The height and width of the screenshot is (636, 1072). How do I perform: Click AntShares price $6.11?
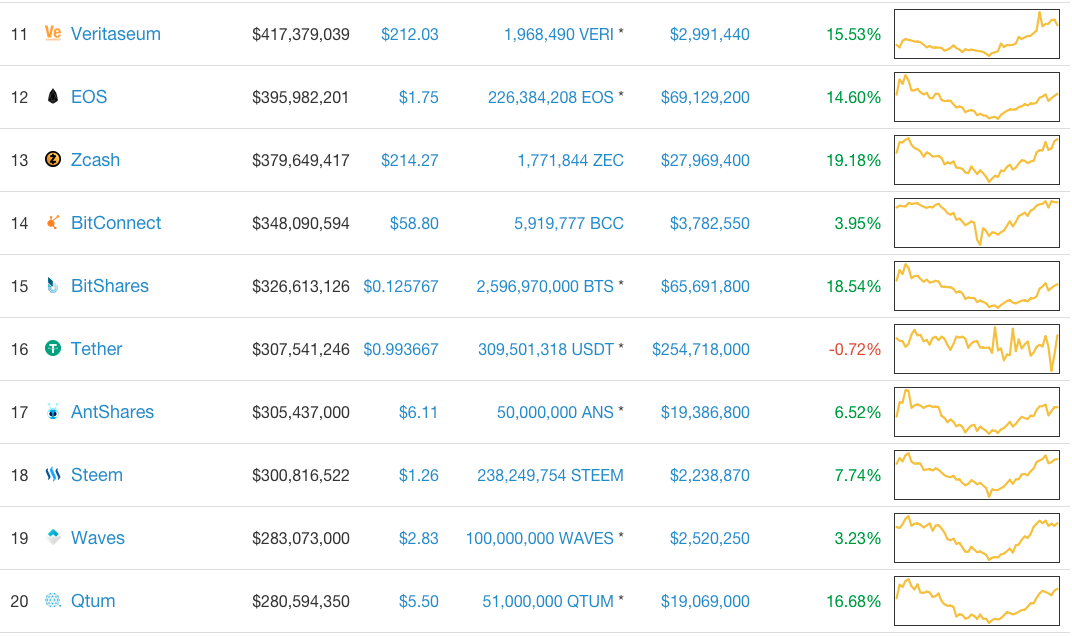[418, 412]
